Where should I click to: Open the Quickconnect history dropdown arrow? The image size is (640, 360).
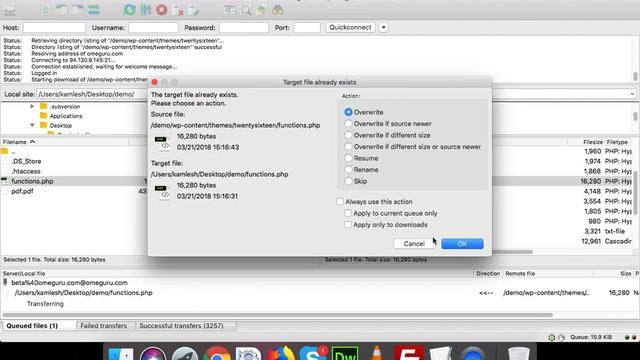pyautogui.click(x=383, y=27)
